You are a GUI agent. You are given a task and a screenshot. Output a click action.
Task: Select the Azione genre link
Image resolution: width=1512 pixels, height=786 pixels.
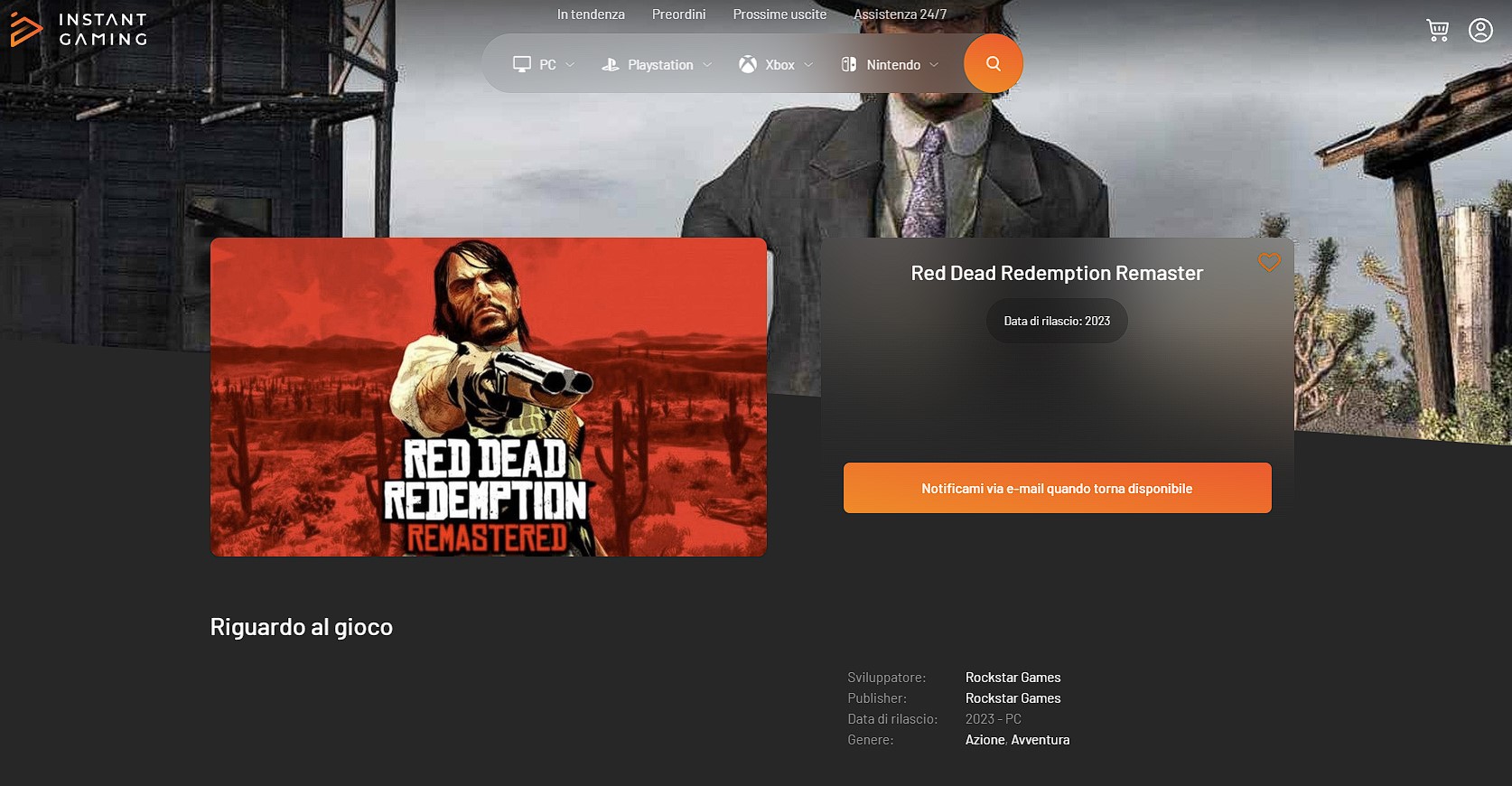(x=985, y=740)
